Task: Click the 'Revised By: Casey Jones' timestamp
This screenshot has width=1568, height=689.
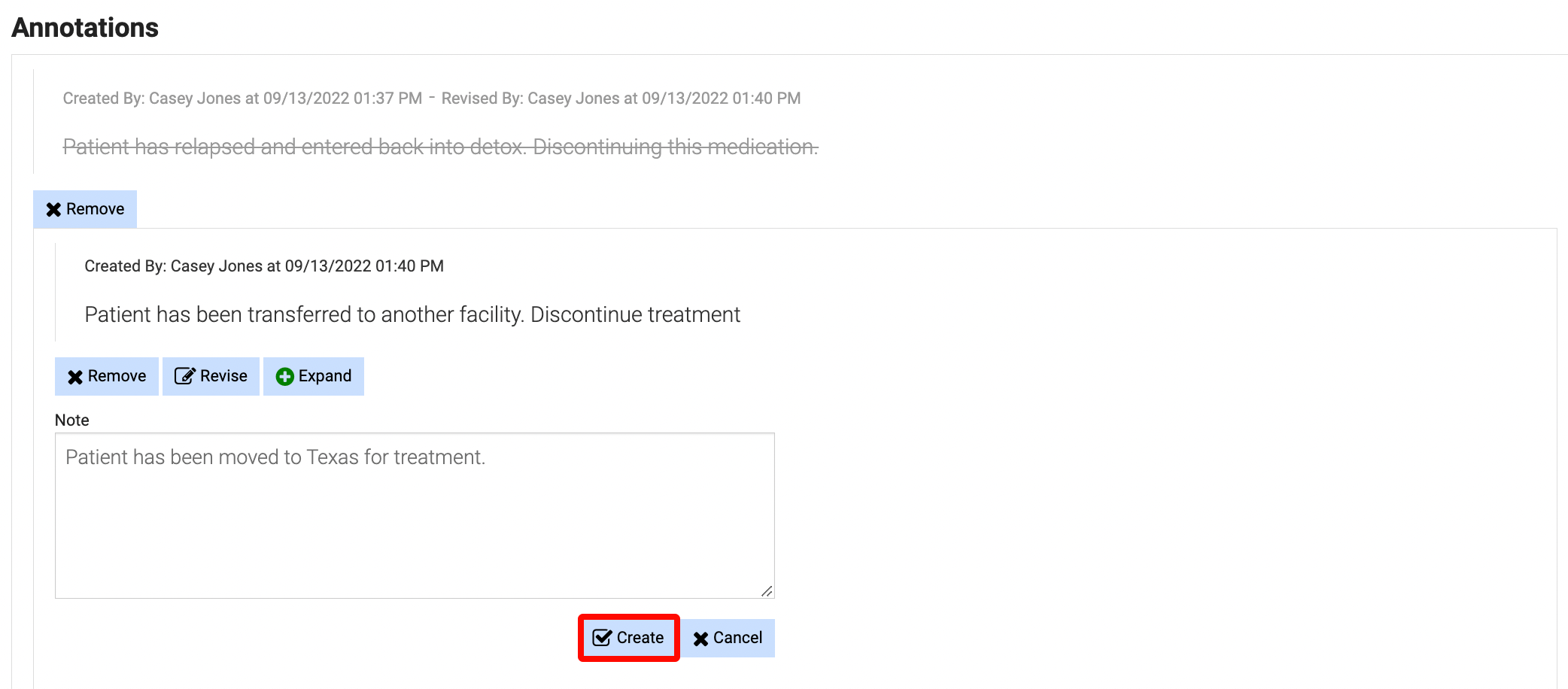Action: 621,99
